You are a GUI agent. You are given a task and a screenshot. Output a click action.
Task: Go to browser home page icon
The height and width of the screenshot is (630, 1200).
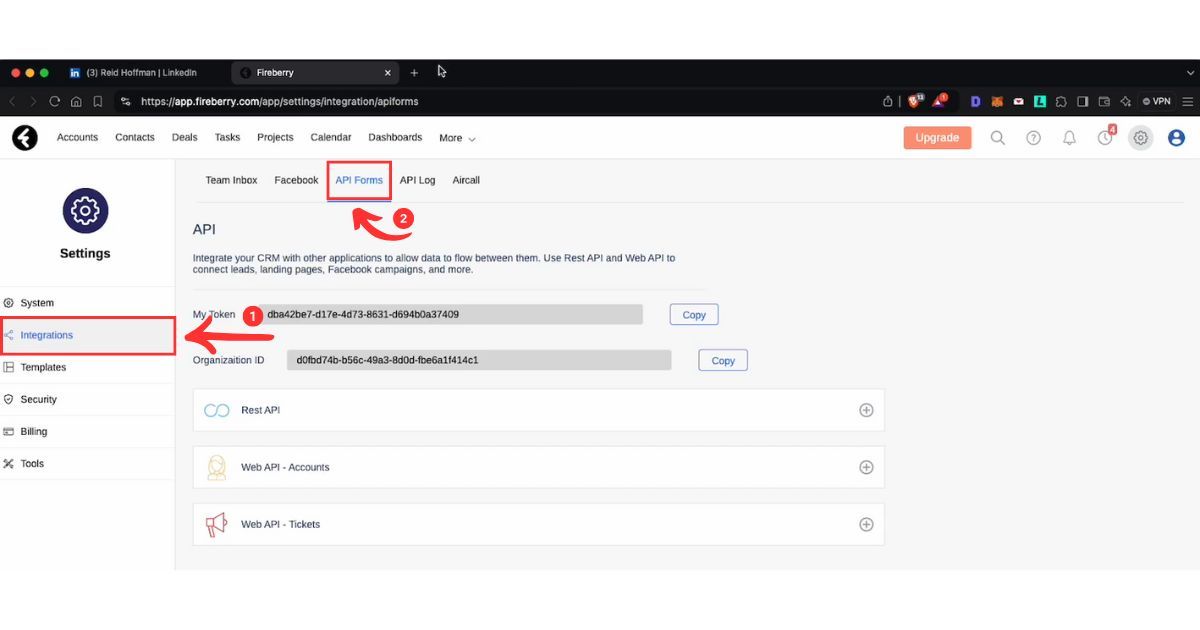coord(76,101)
